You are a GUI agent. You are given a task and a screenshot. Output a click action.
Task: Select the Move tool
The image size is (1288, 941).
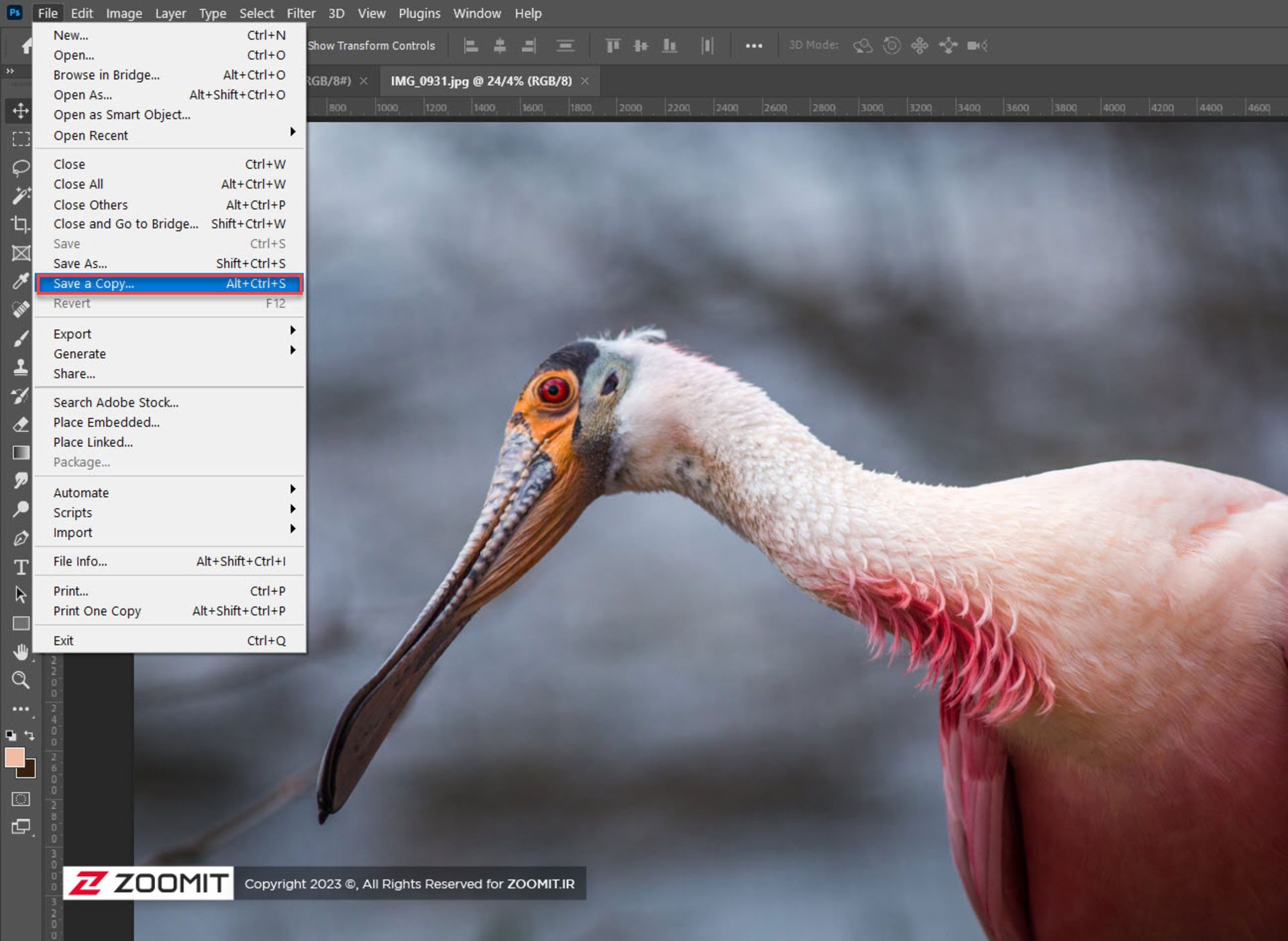20,110
